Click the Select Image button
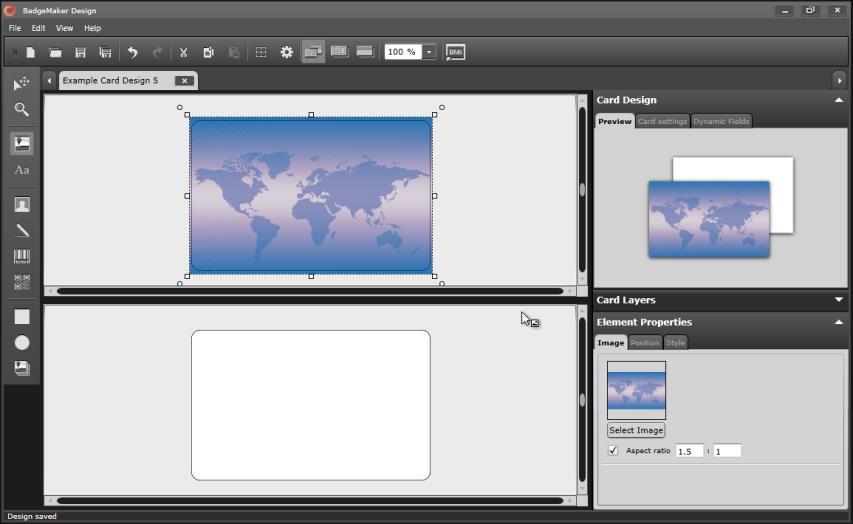The width and height of the screenshot is (853, 524). pyautogui.click(x=636, y=430)
